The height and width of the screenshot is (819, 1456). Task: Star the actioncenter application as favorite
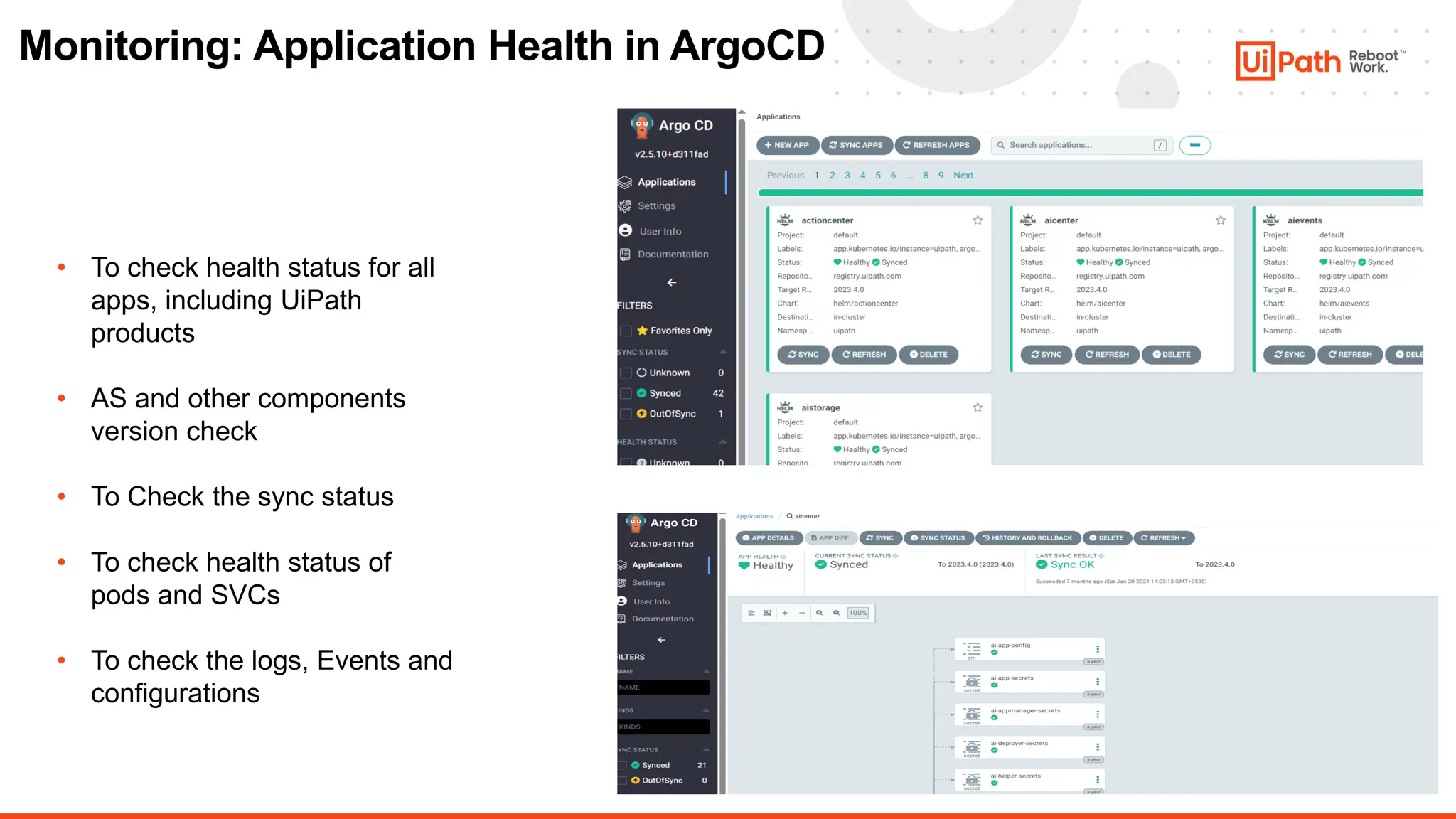[x=978, y=220]
